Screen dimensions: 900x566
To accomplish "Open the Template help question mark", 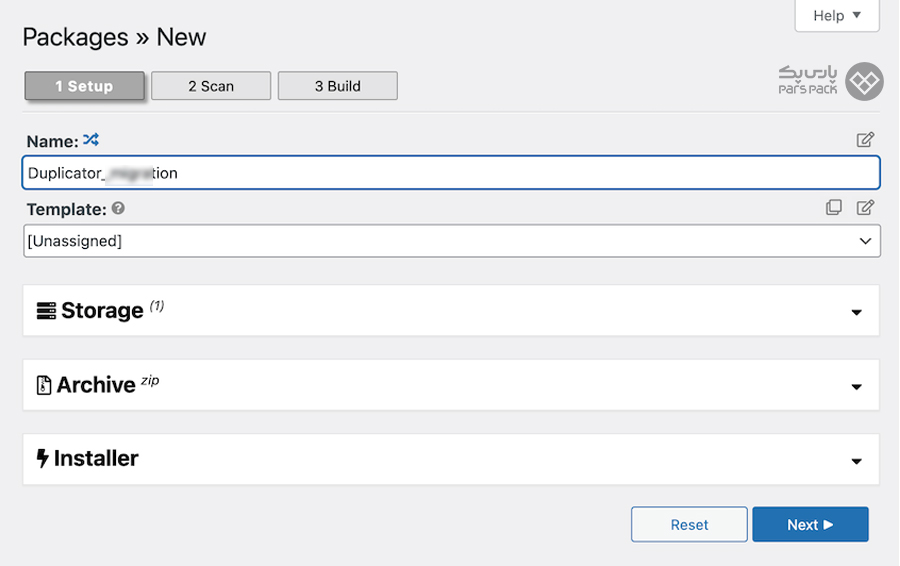I will [x=118, y=208].
